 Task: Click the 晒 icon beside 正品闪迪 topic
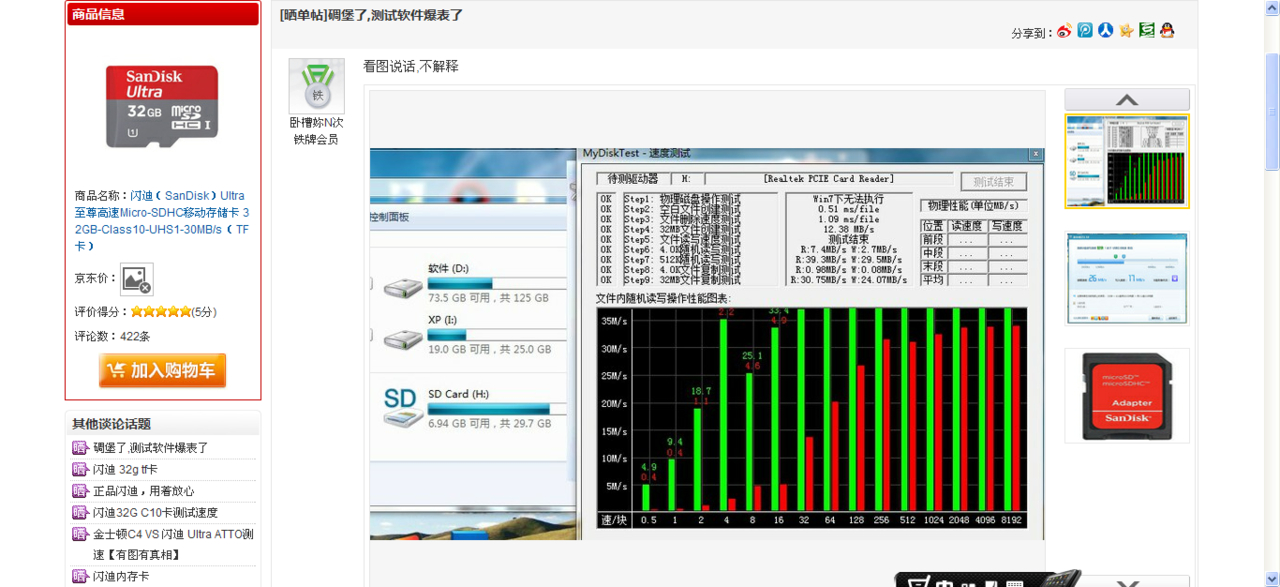(80, 491)
